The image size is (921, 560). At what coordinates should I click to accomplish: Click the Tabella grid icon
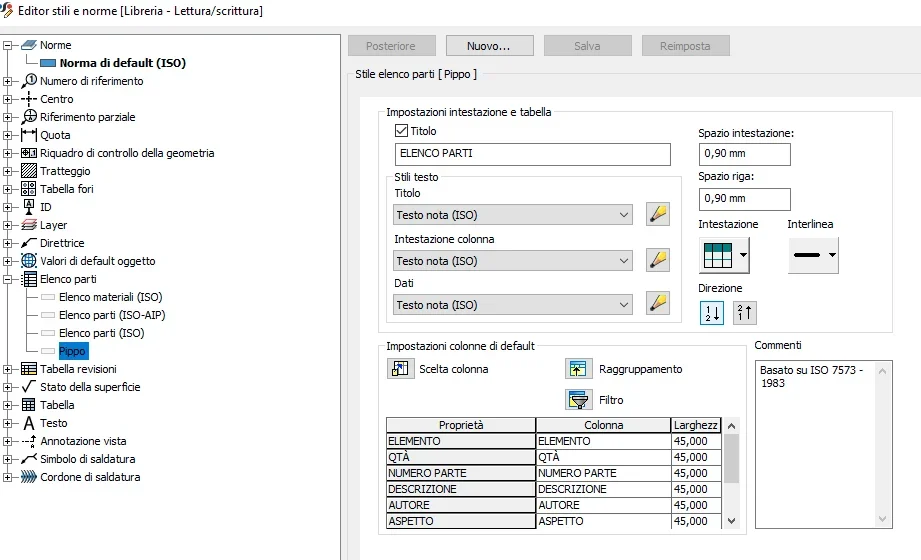point(29,405)
